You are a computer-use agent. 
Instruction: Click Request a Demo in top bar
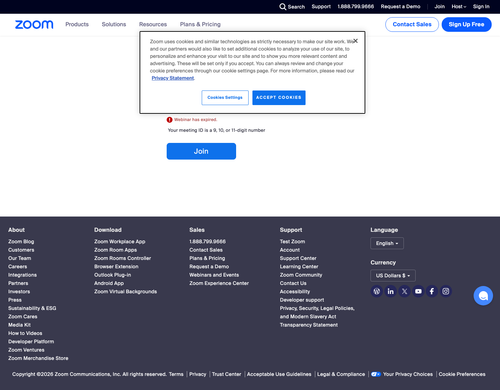click(x=400, y=7)
